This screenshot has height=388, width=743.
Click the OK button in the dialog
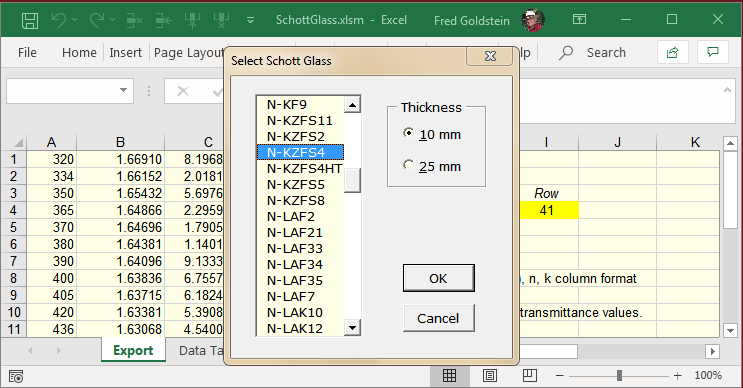[x=438, y=278]
